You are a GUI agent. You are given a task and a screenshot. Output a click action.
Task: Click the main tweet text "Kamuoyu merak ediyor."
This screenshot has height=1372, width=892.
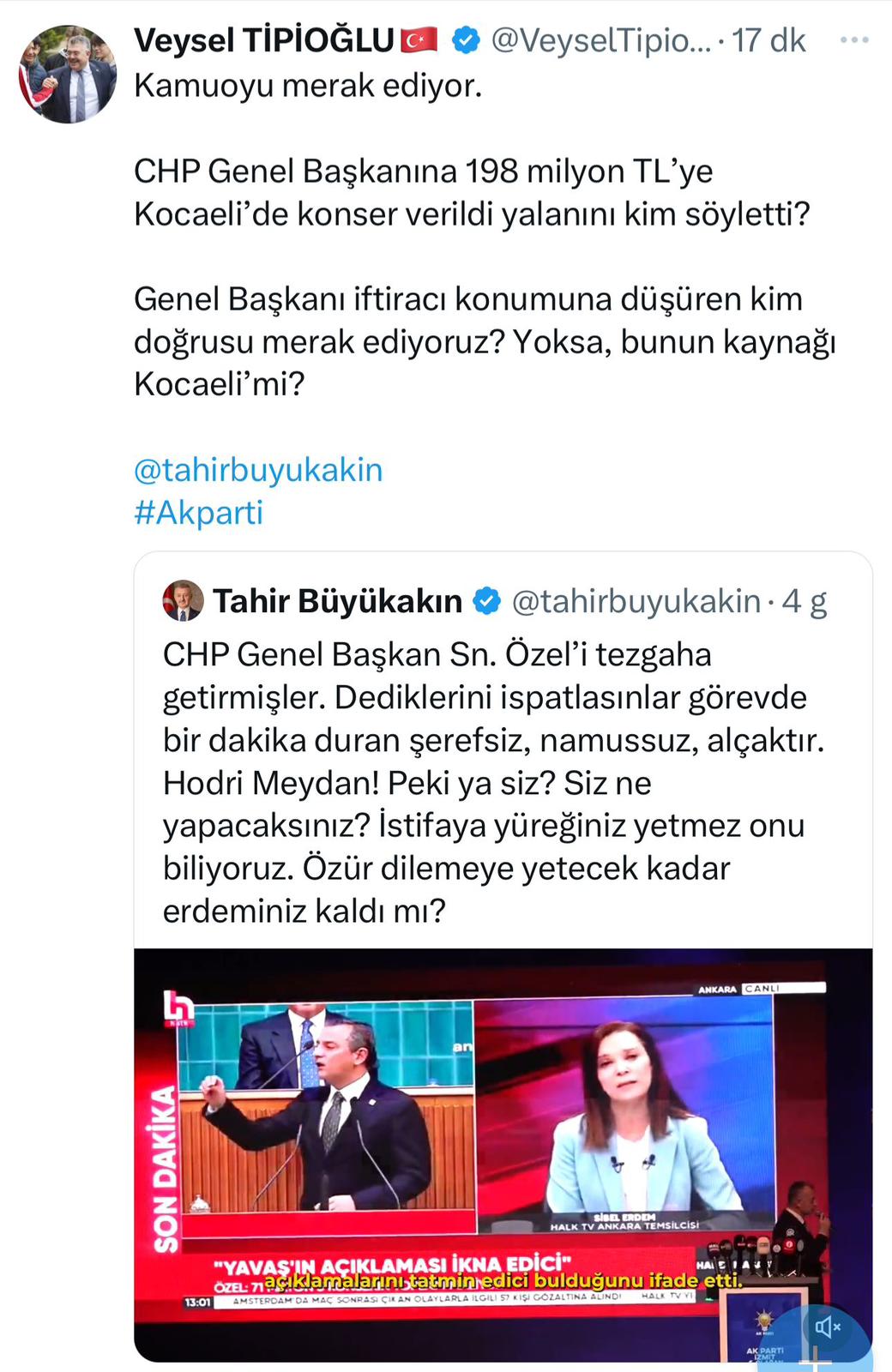pos(308,86)
